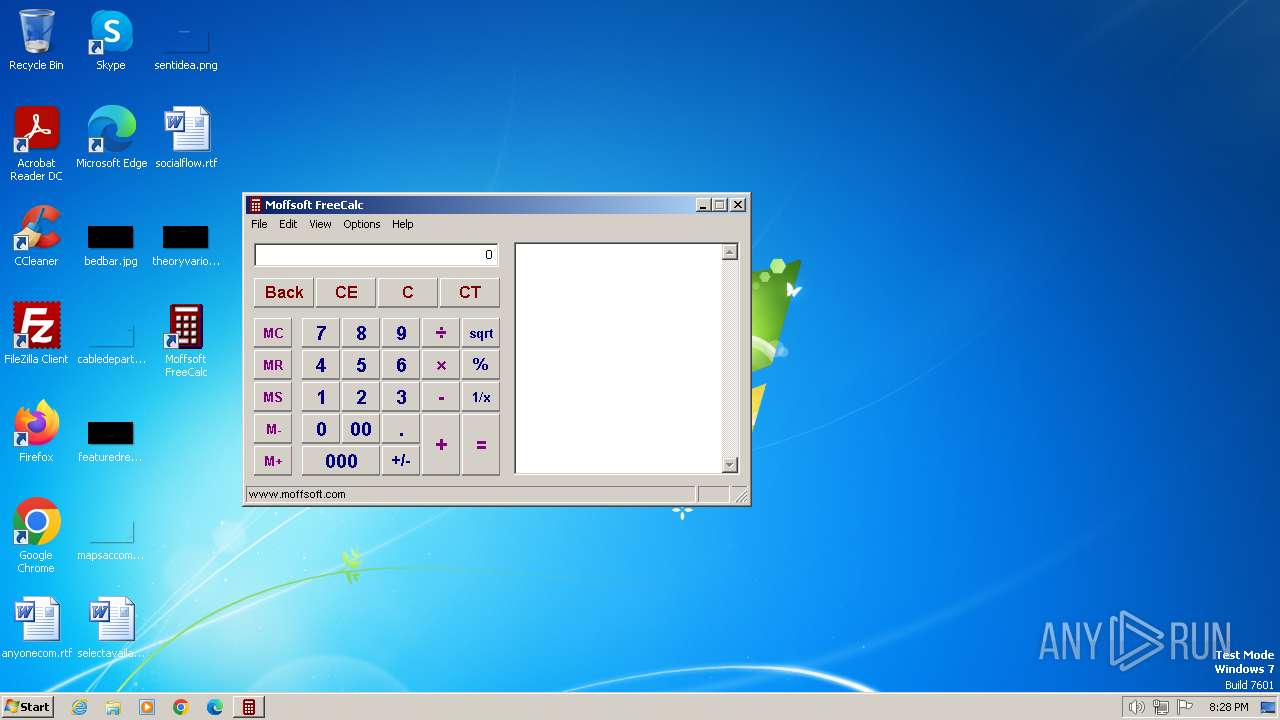Open File Explorer from the taskbar
The image size is (1280, 720).
(x=113, y=707)
